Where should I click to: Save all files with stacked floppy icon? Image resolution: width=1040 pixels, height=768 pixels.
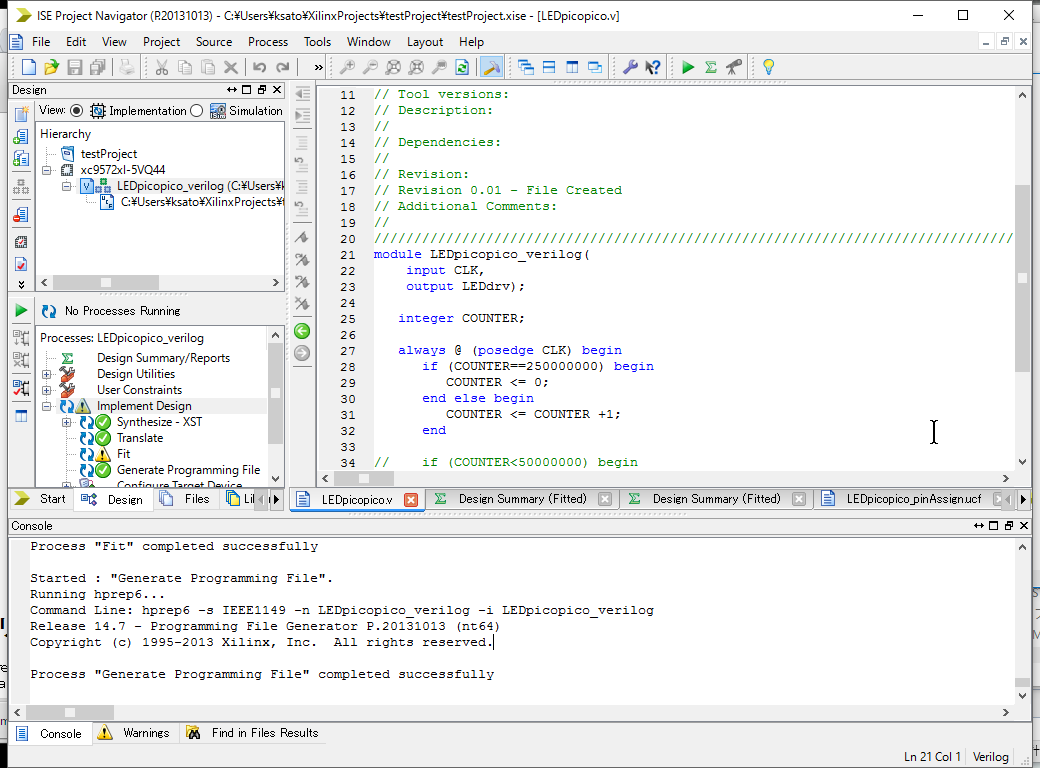pos(98,67)
